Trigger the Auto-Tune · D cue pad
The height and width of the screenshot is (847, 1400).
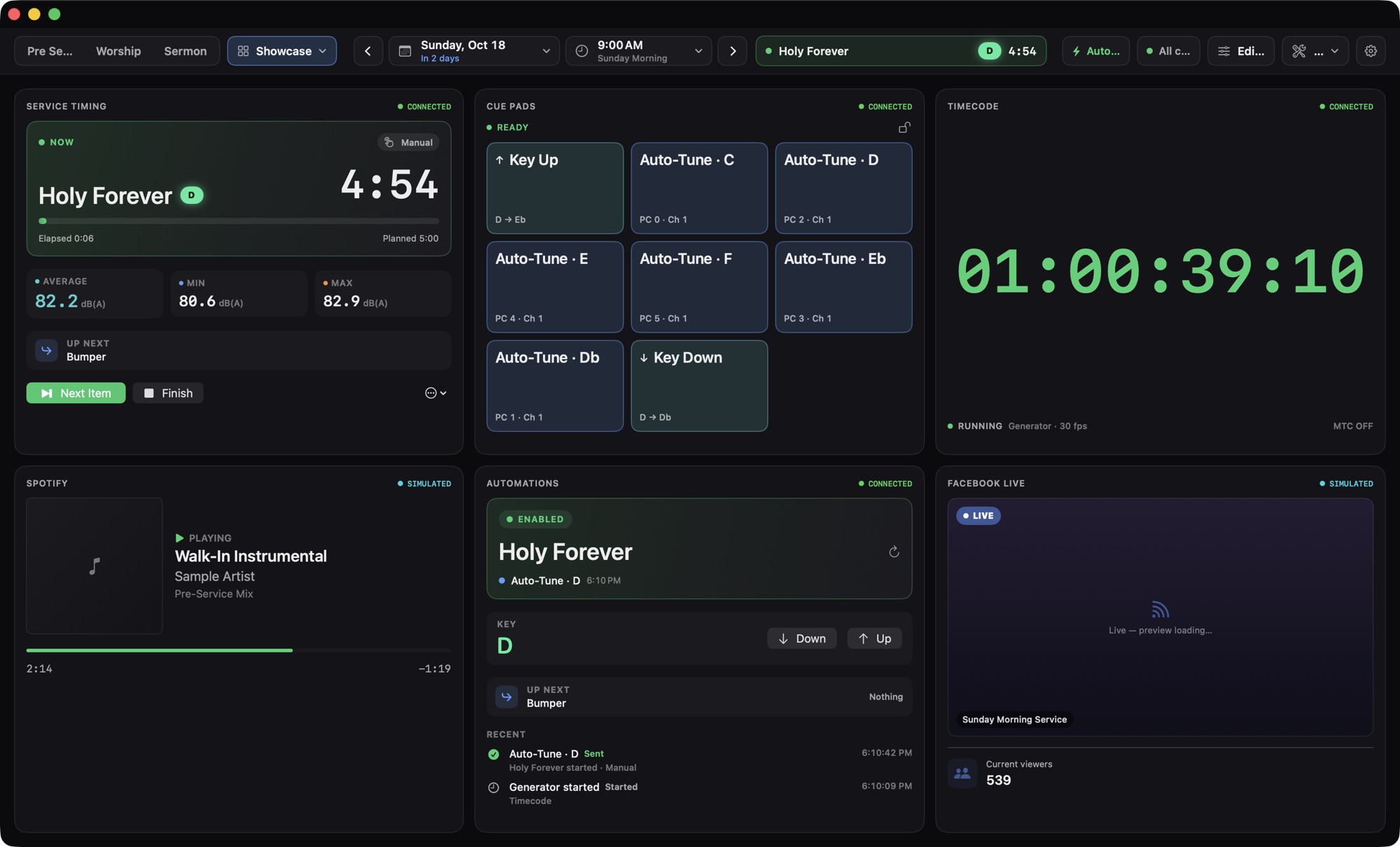(x=843, y=188)
